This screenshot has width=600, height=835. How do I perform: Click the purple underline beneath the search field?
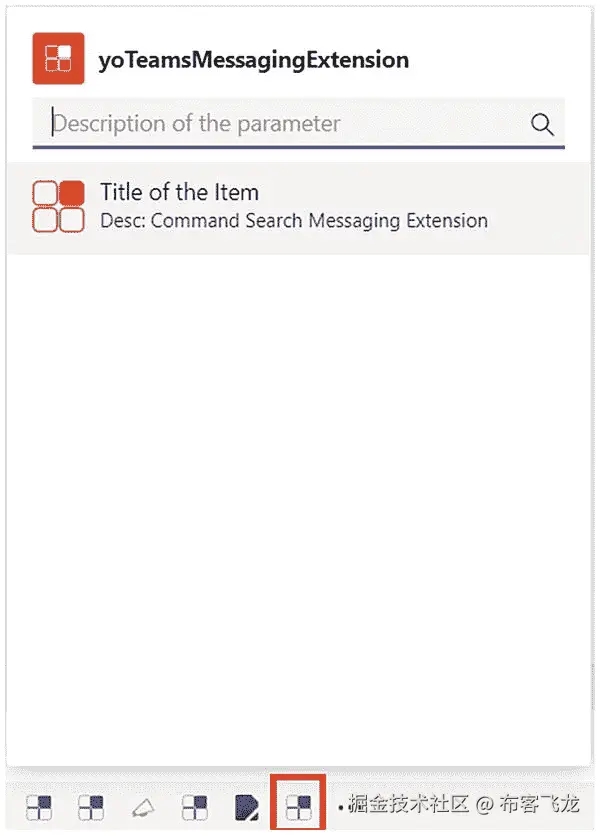point(298,147)
